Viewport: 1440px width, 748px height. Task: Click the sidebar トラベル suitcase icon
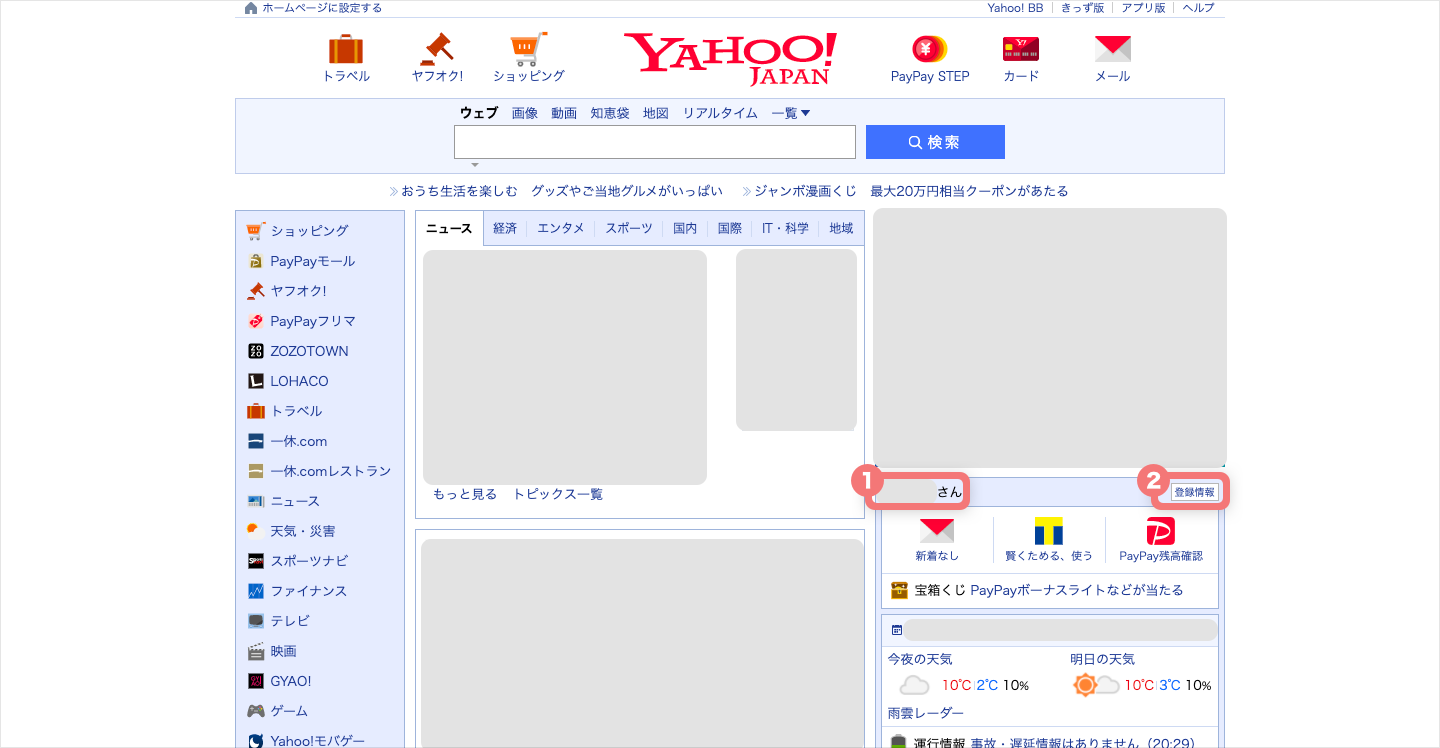coord(256,411)
